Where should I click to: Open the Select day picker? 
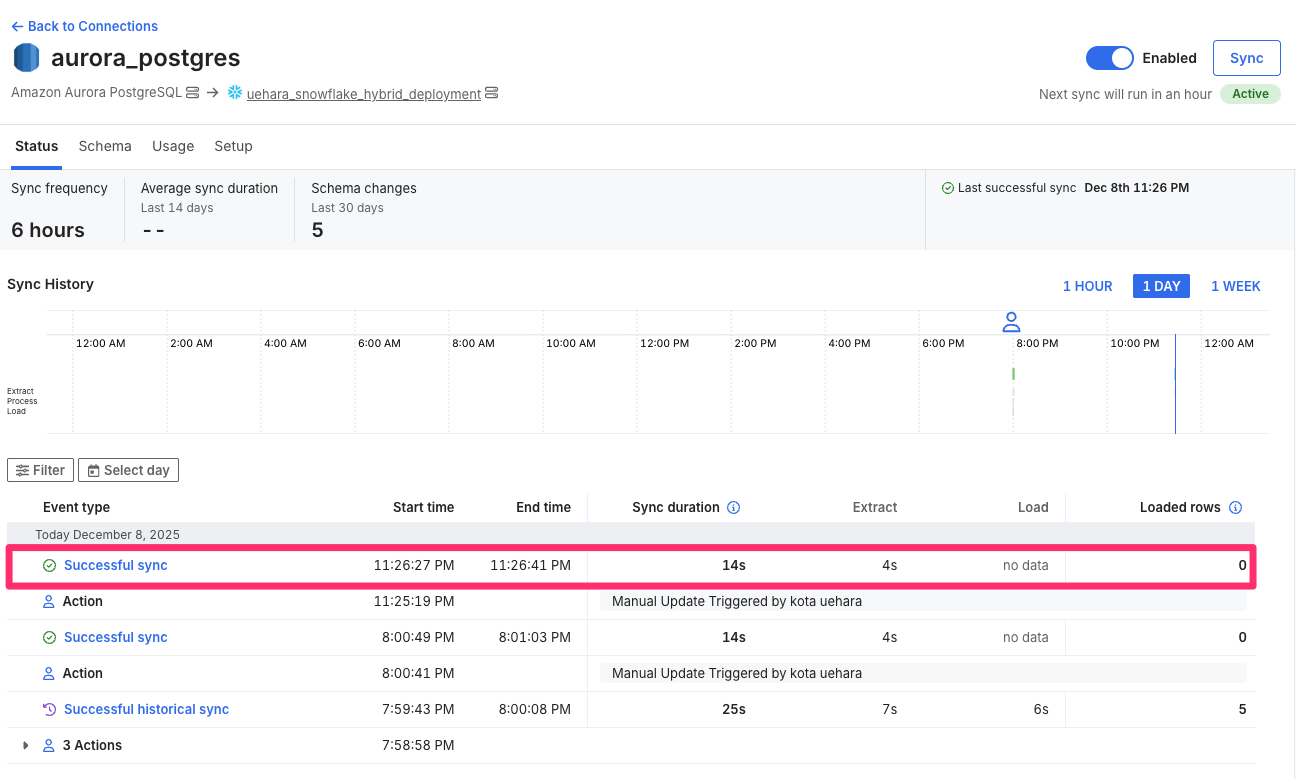(x=128, y=470)
